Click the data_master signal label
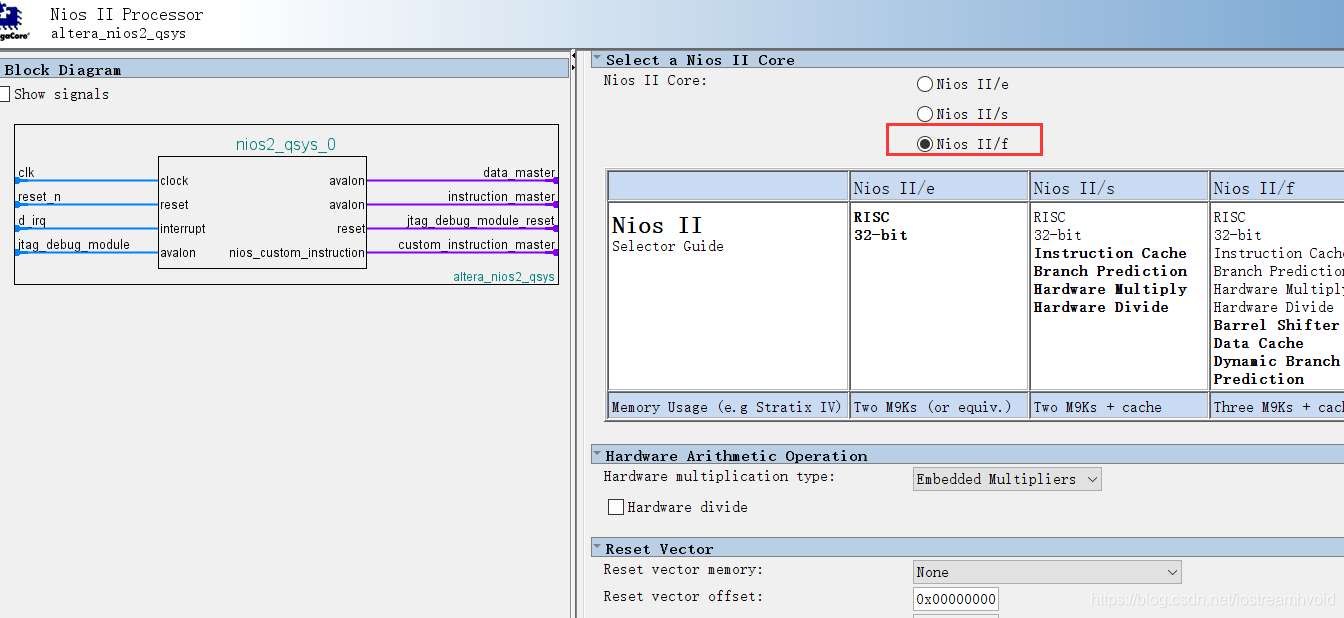This screenshot has height=618, width=1344. [x=519, y=173]
